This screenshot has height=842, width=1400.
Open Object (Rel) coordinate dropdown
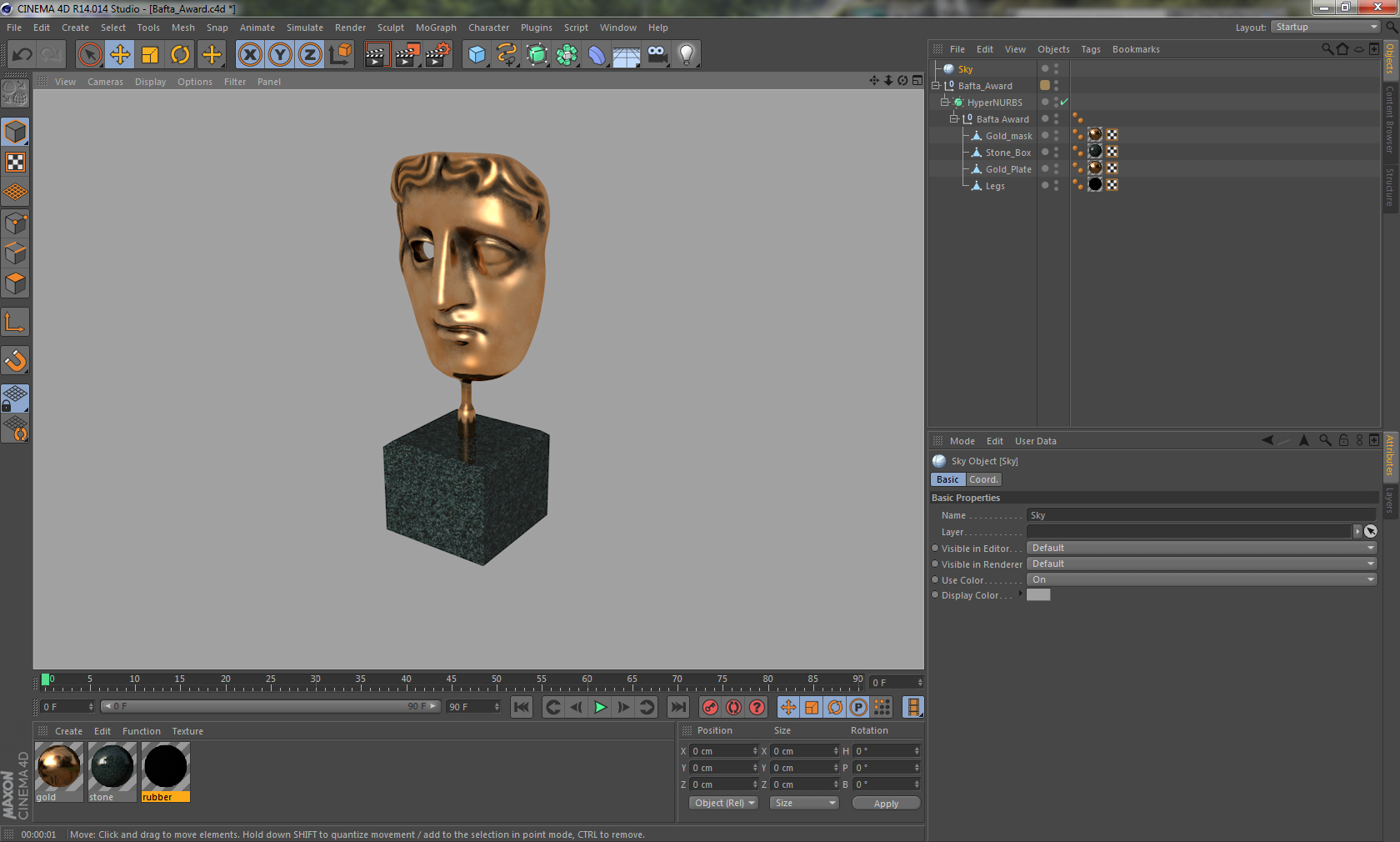(724, 803)
